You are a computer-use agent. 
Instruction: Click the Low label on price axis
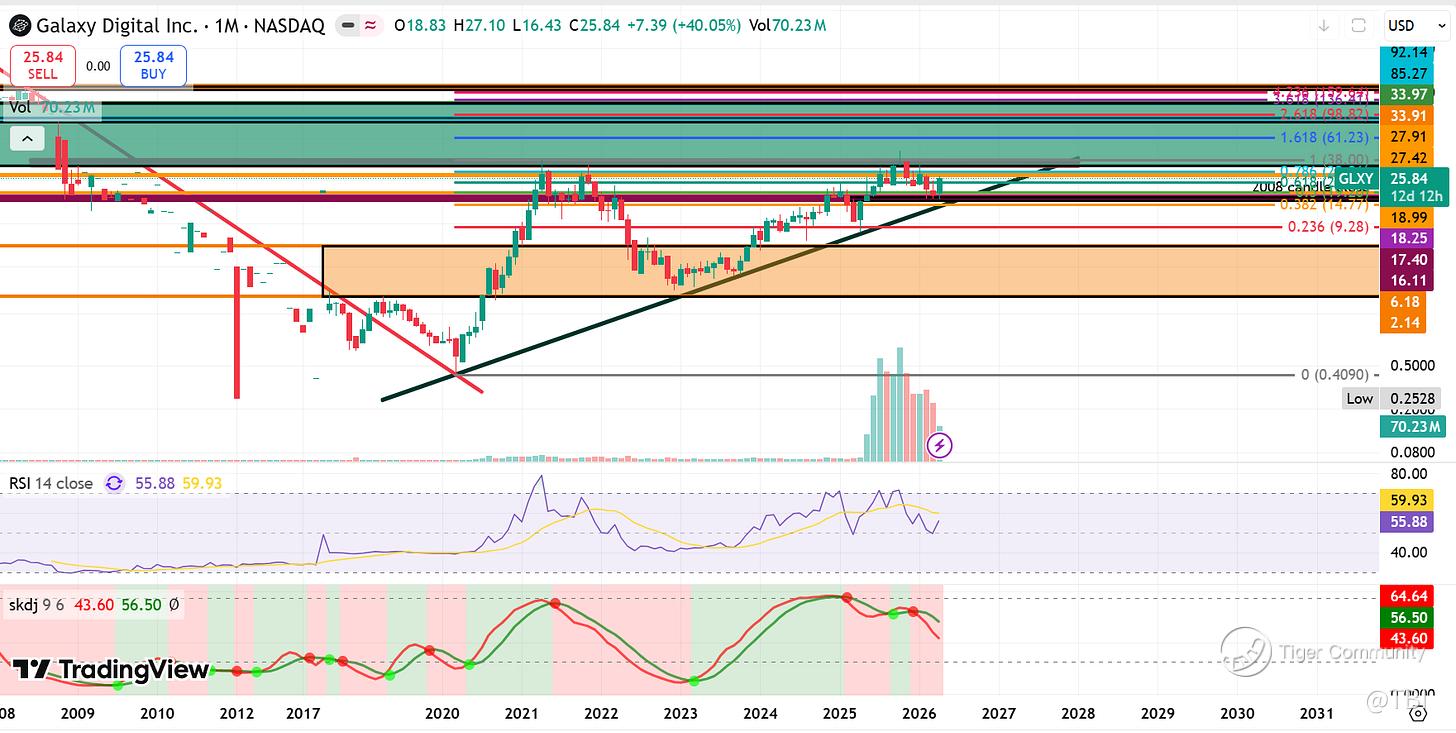pyautogui.click(x=1360, y=398)
